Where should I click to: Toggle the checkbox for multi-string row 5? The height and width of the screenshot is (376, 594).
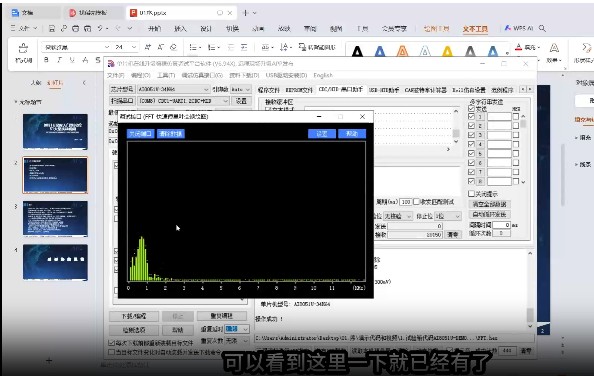(x=471, y=154)
